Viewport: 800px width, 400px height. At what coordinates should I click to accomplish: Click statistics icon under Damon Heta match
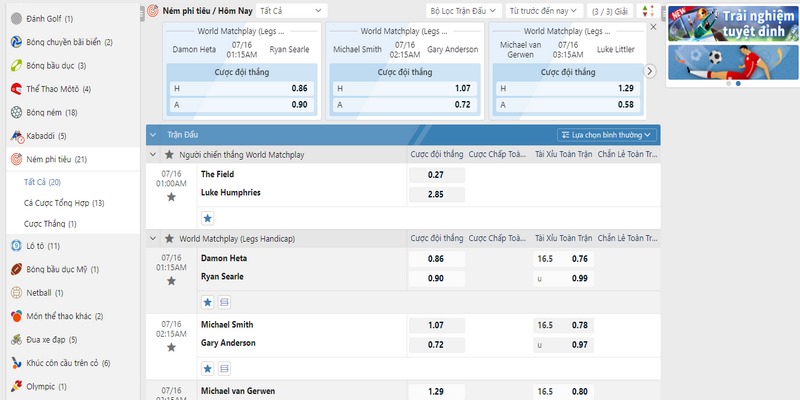pyautogui.click(x=224, y=301)
